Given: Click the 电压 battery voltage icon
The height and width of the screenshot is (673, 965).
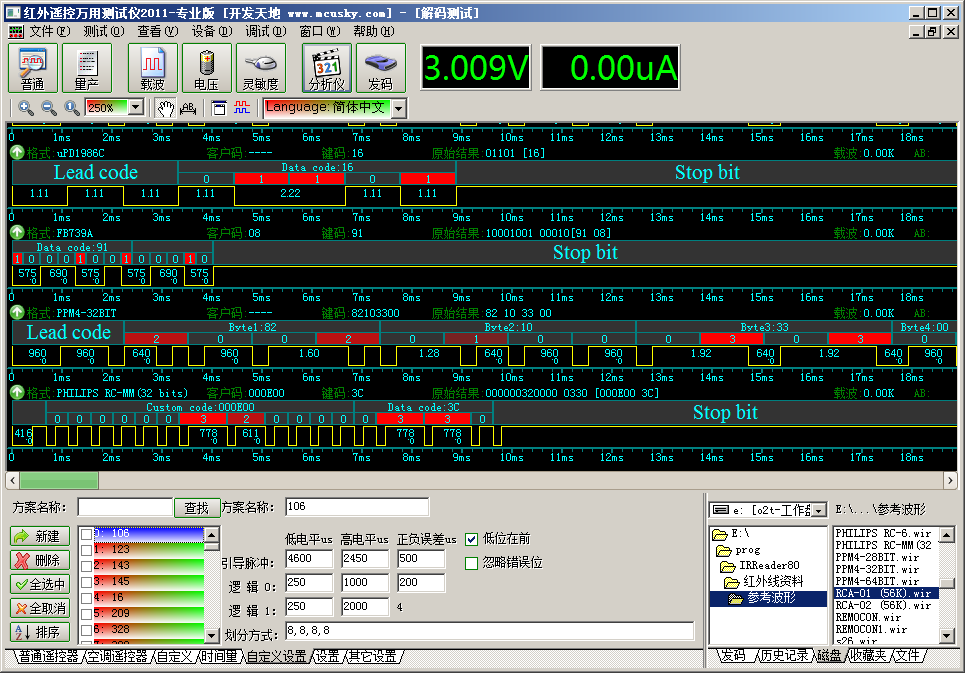Looking at the screenshot, I should pyautogui.click(x=207, y=68).
